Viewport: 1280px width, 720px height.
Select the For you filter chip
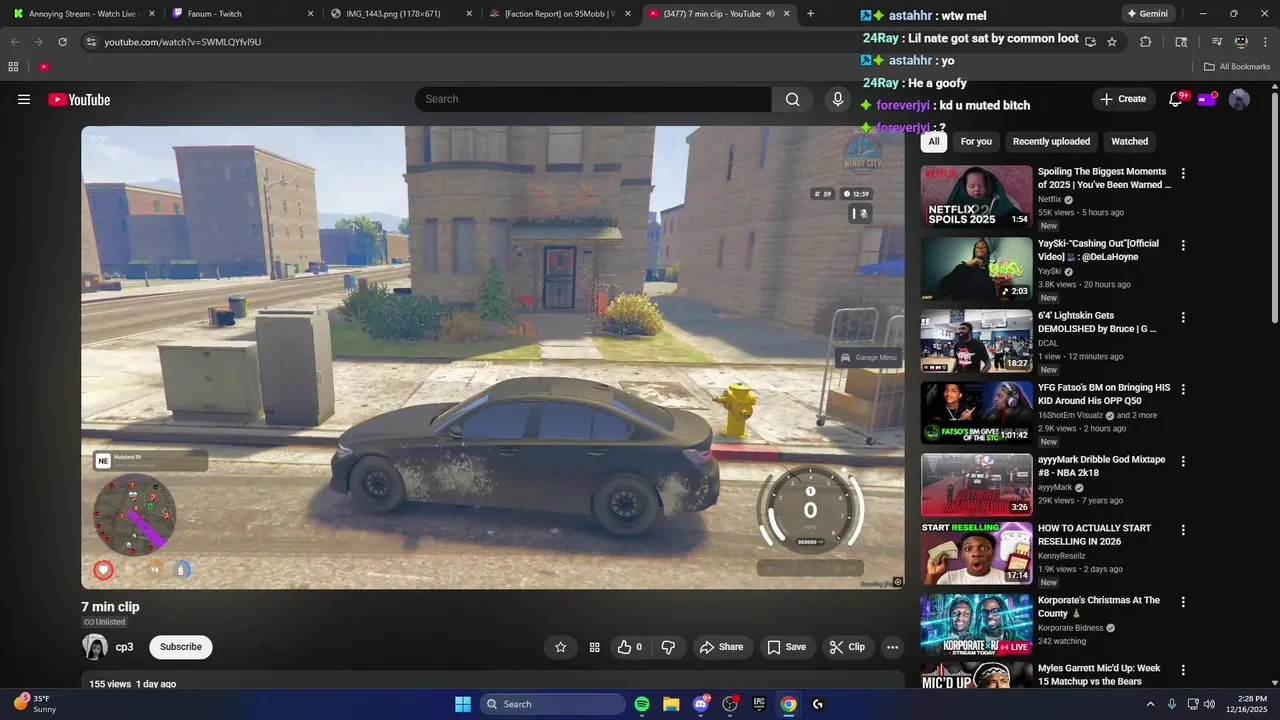[976, 141]
